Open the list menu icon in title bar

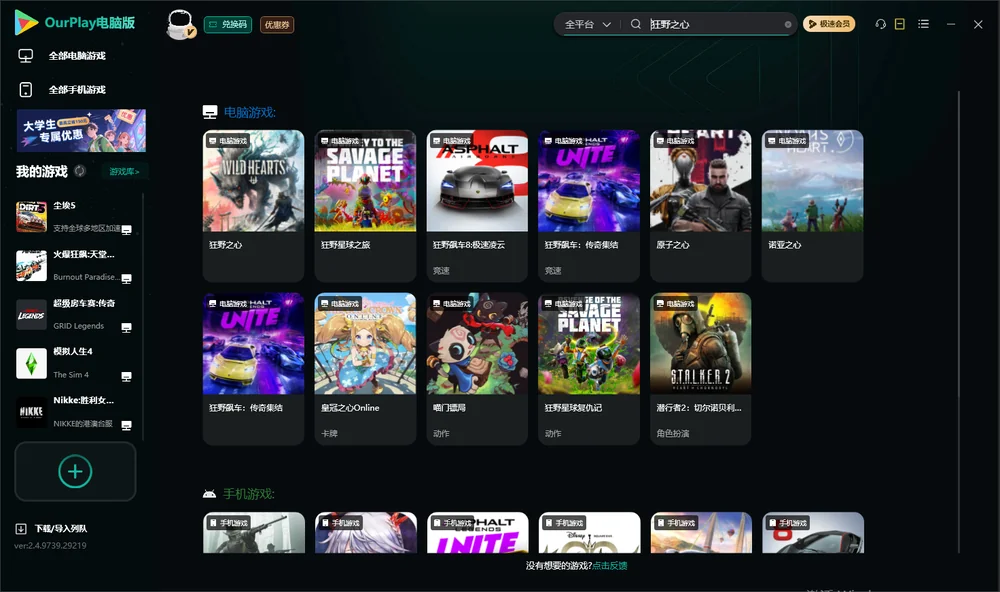[x=923, y=24]
